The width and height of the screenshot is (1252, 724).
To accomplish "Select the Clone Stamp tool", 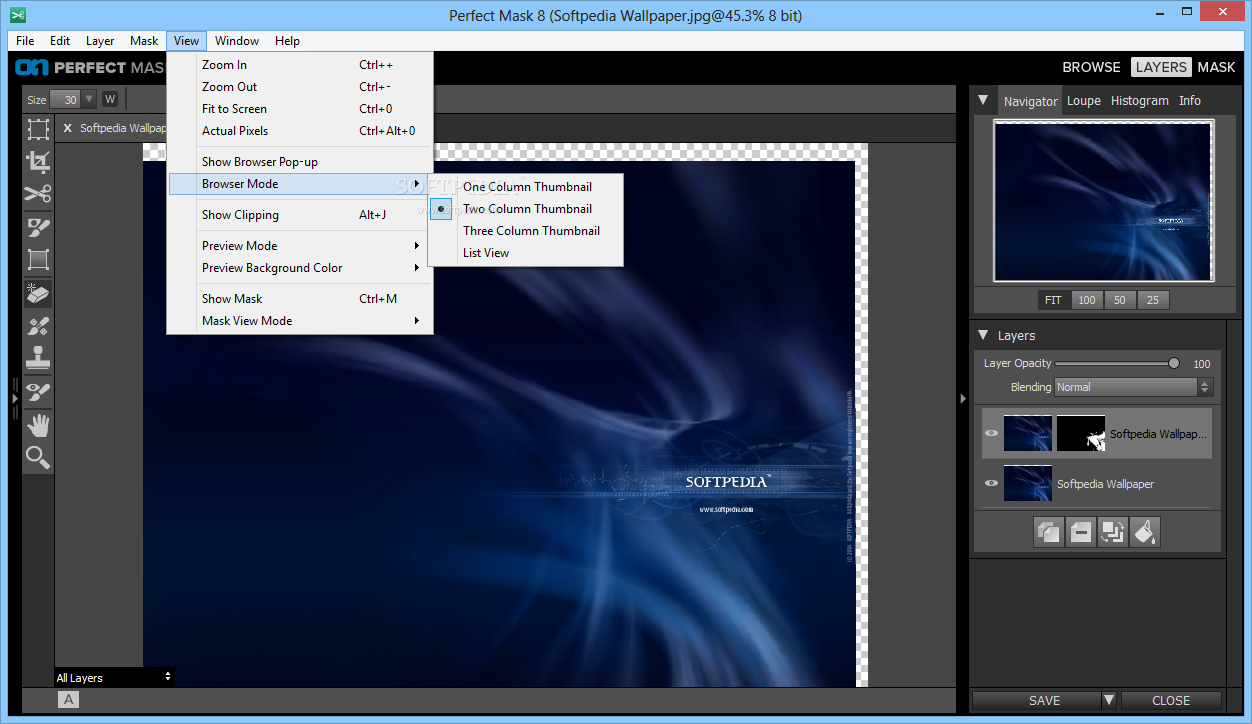I will click(x=38, y=358).
